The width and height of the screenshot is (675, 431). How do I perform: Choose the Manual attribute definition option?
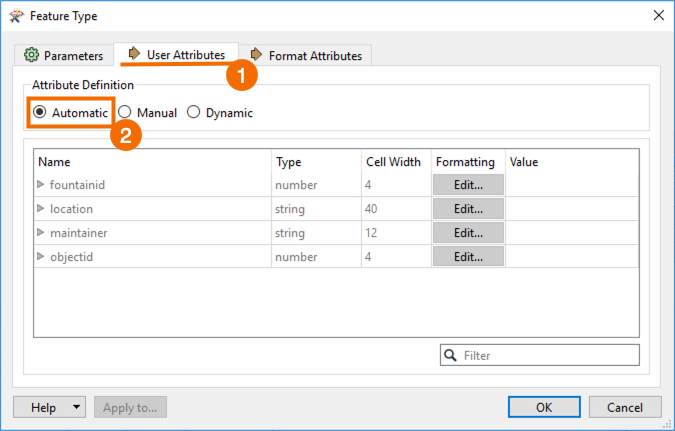(x=147, y=112)
